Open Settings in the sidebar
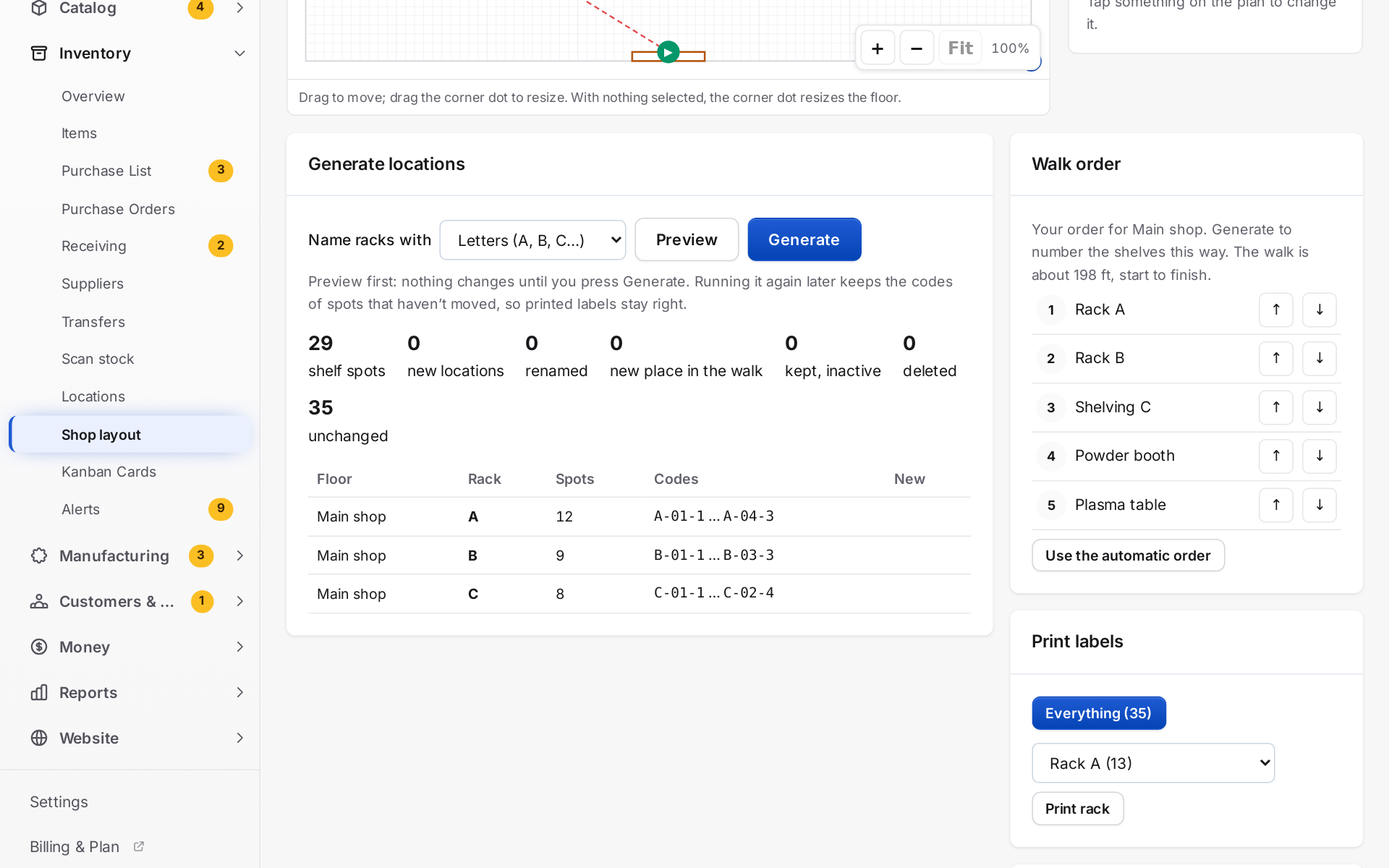Viewport: 1389px width, 868px height. (x=59, y=801)
